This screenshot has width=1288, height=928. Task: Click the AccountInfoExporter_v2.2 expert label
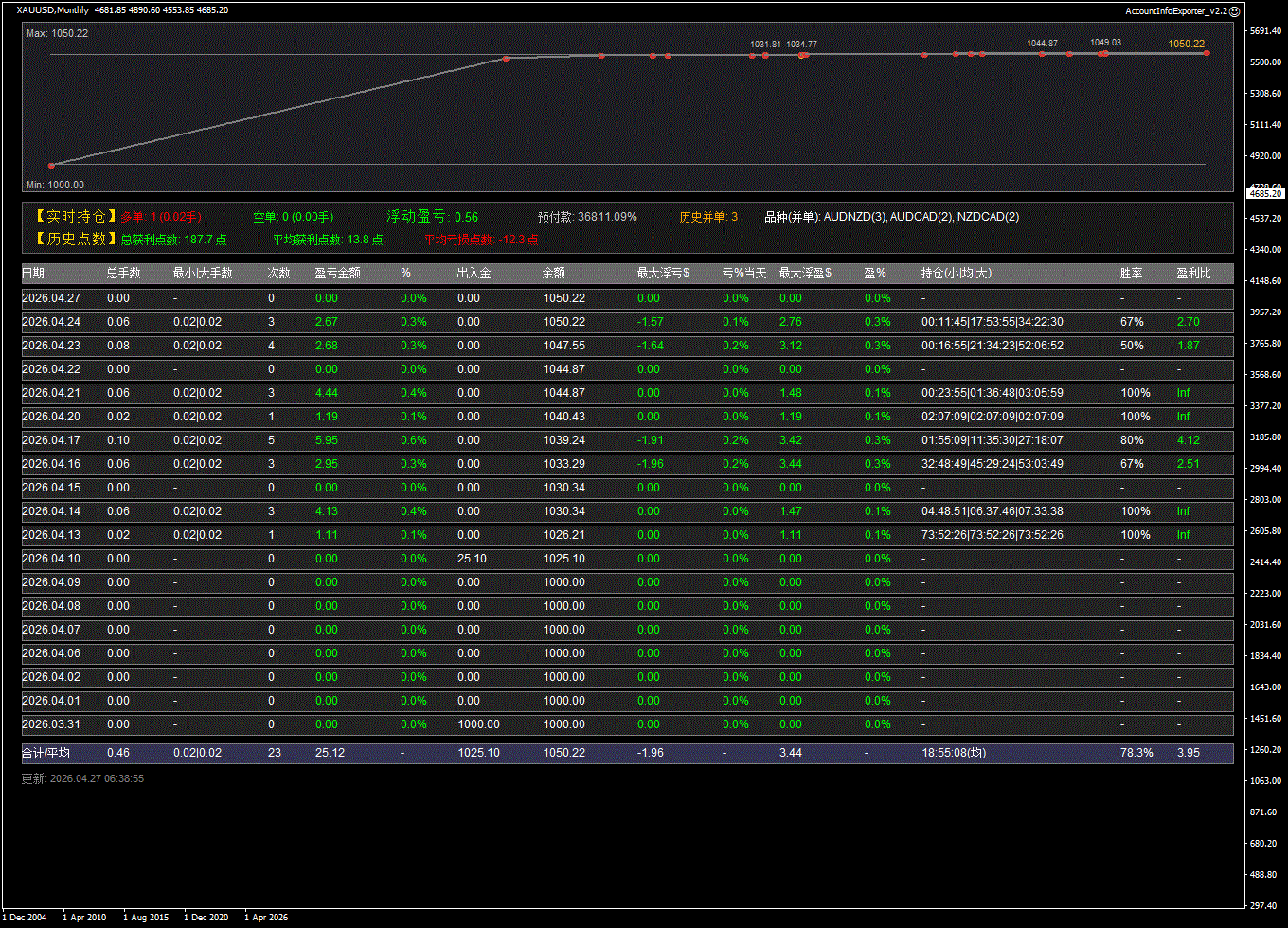click(x=1175, y=10)
